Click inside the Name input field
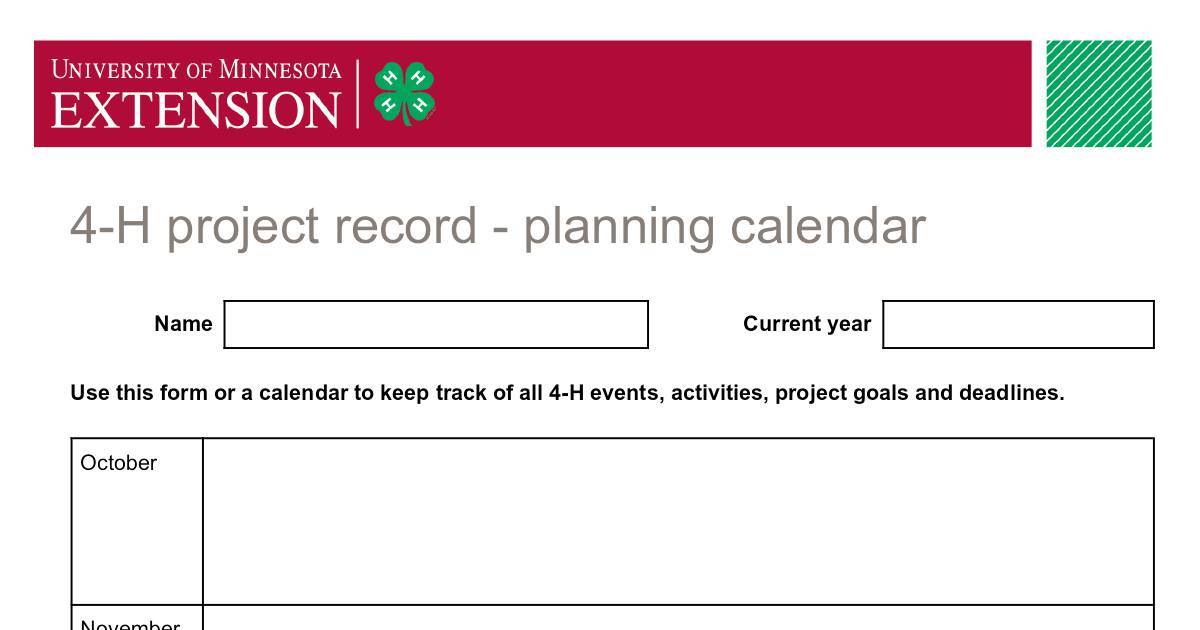The width and height of the screenshot is (1200, 630). tap(436, 324)
